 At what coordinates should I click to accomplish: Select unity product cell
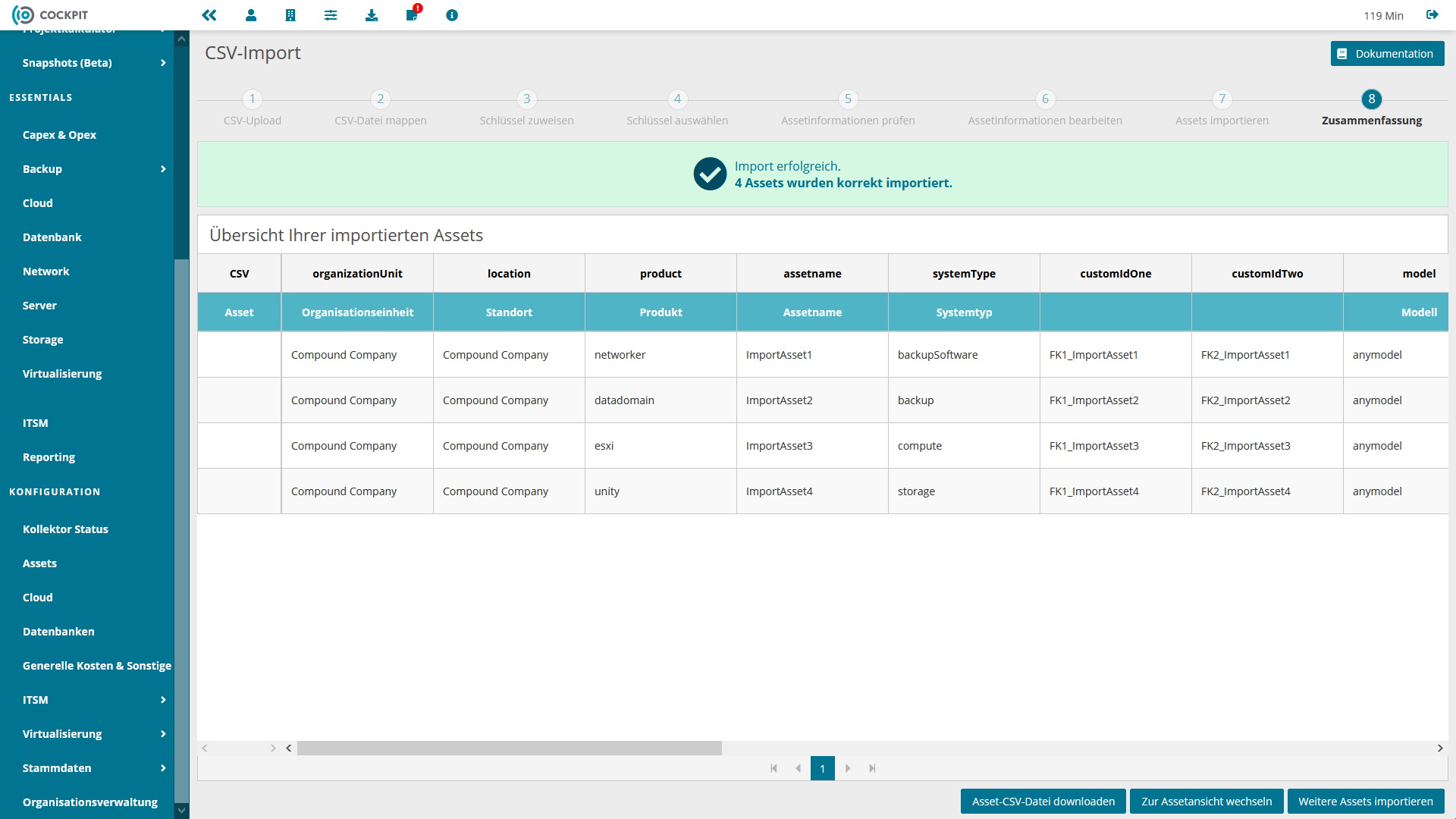coord(661,491)
